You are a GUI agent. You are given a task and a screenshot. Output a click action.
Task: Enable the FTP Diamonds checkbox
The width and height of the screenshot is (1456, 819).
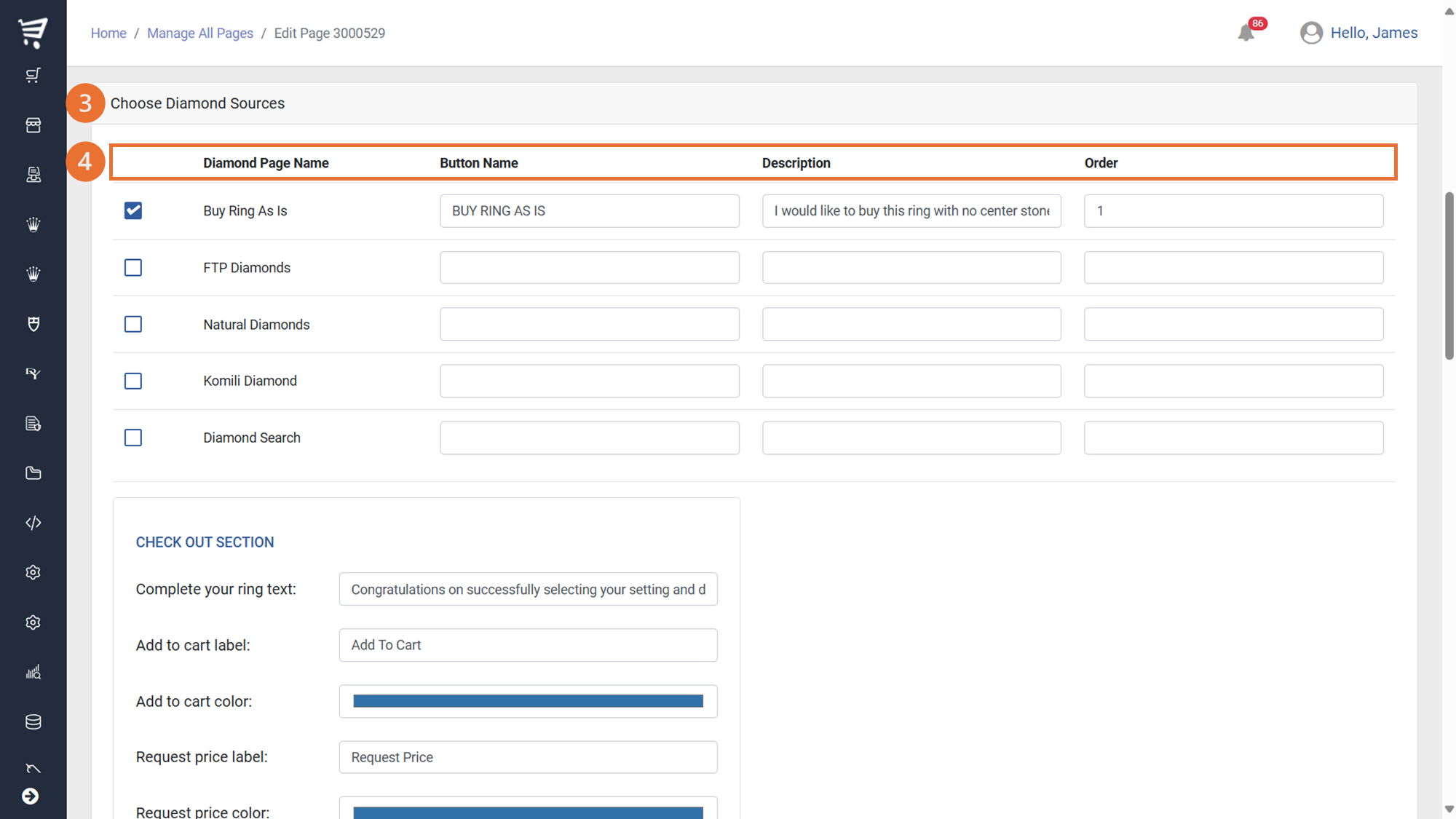coord(133,267)
